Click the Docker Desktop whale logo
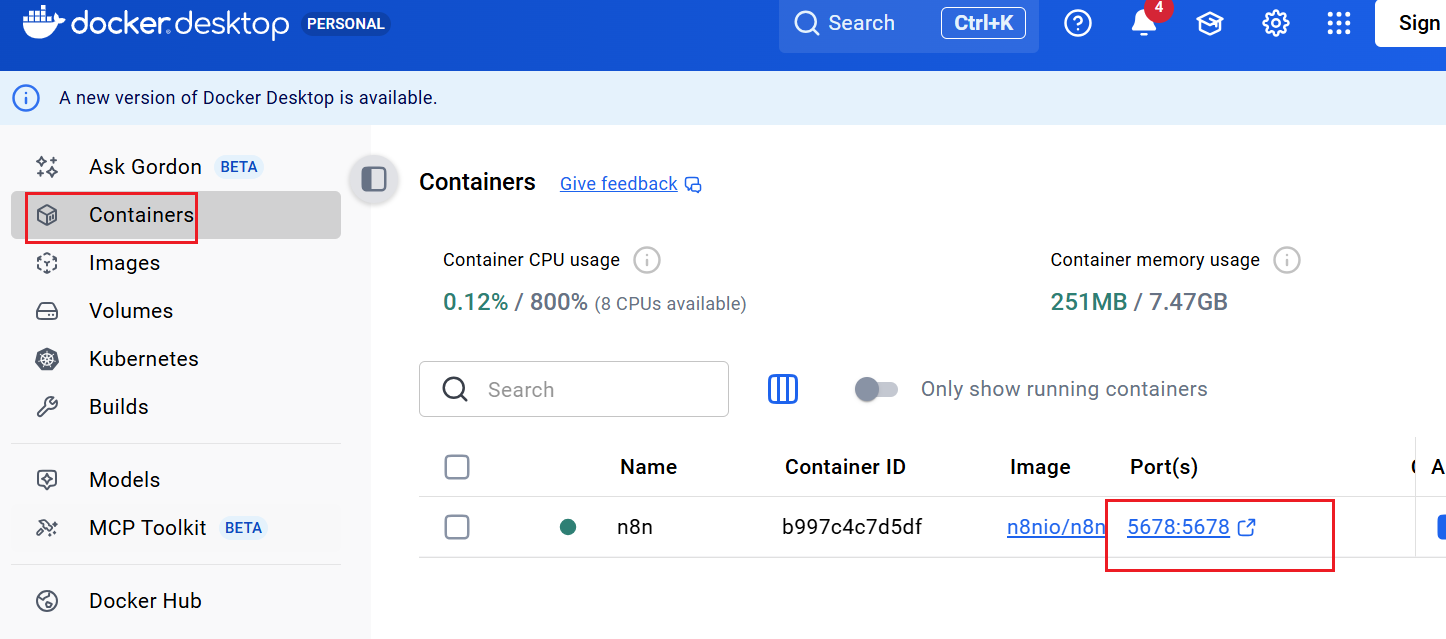This screenshot has width=1446, height=639. 42,23
